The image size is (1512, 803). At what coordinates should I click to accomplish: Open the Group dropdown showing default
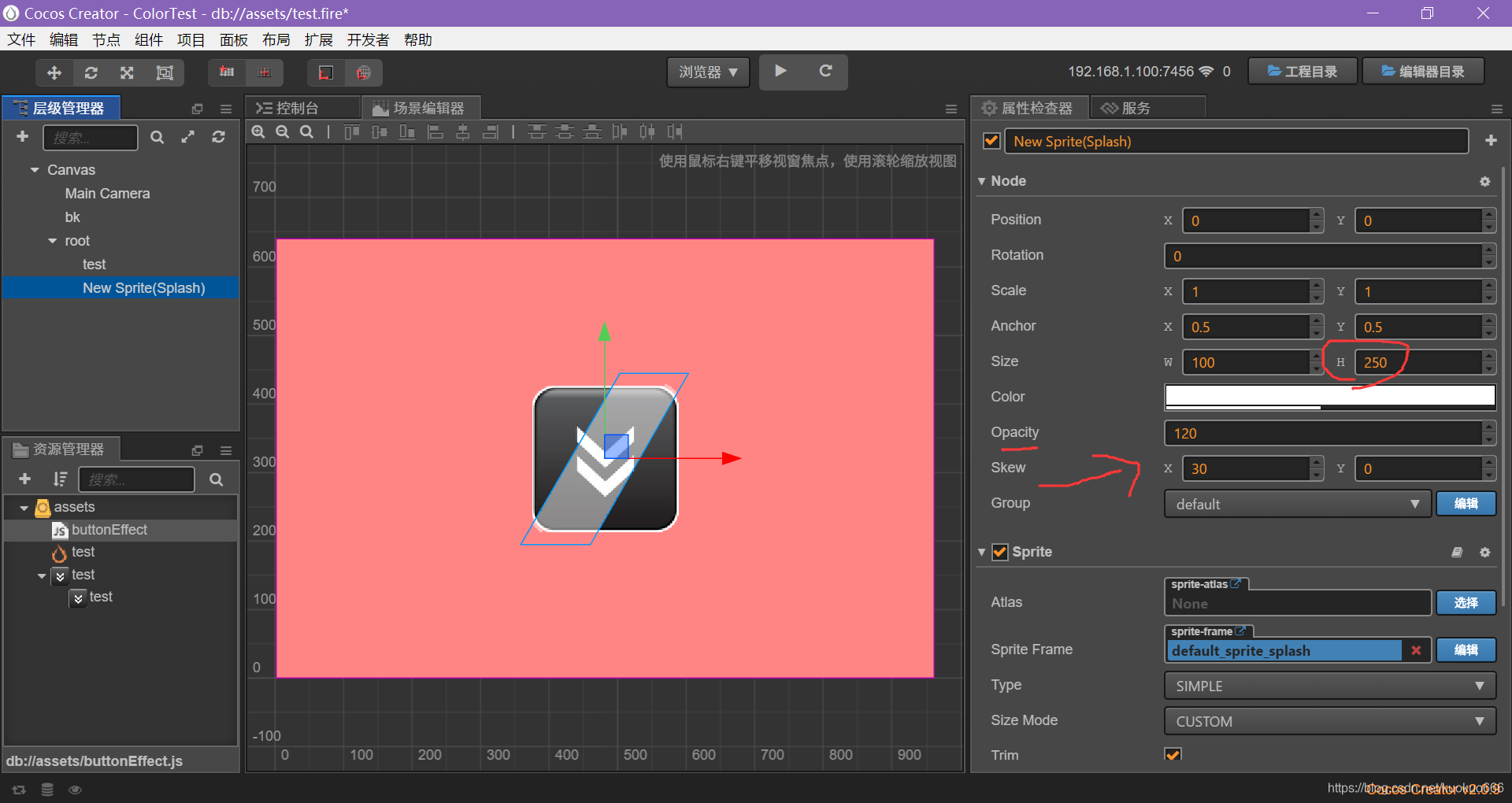click(x=1297, y=504)
